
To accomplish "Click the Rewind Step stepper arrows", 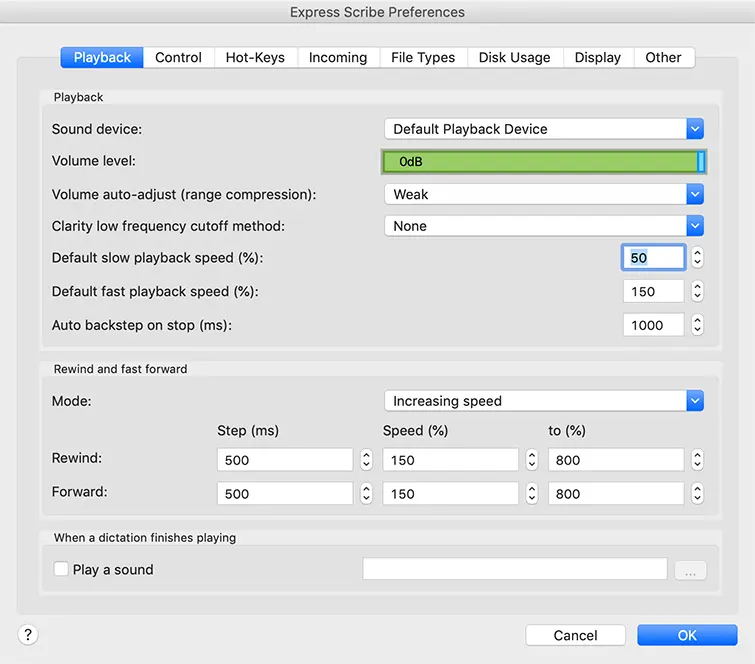I will tap(366, 460).
